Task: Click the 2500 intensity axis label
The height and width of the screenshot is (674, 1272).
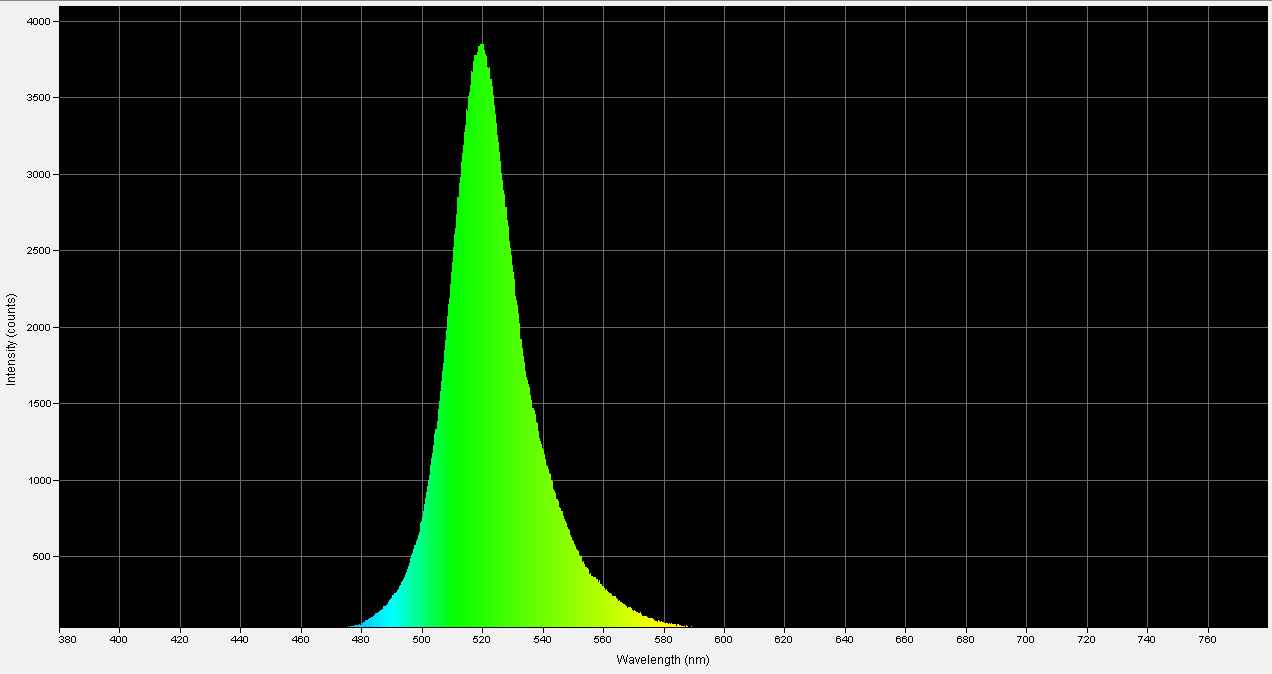Action: [x=40, y=251]
